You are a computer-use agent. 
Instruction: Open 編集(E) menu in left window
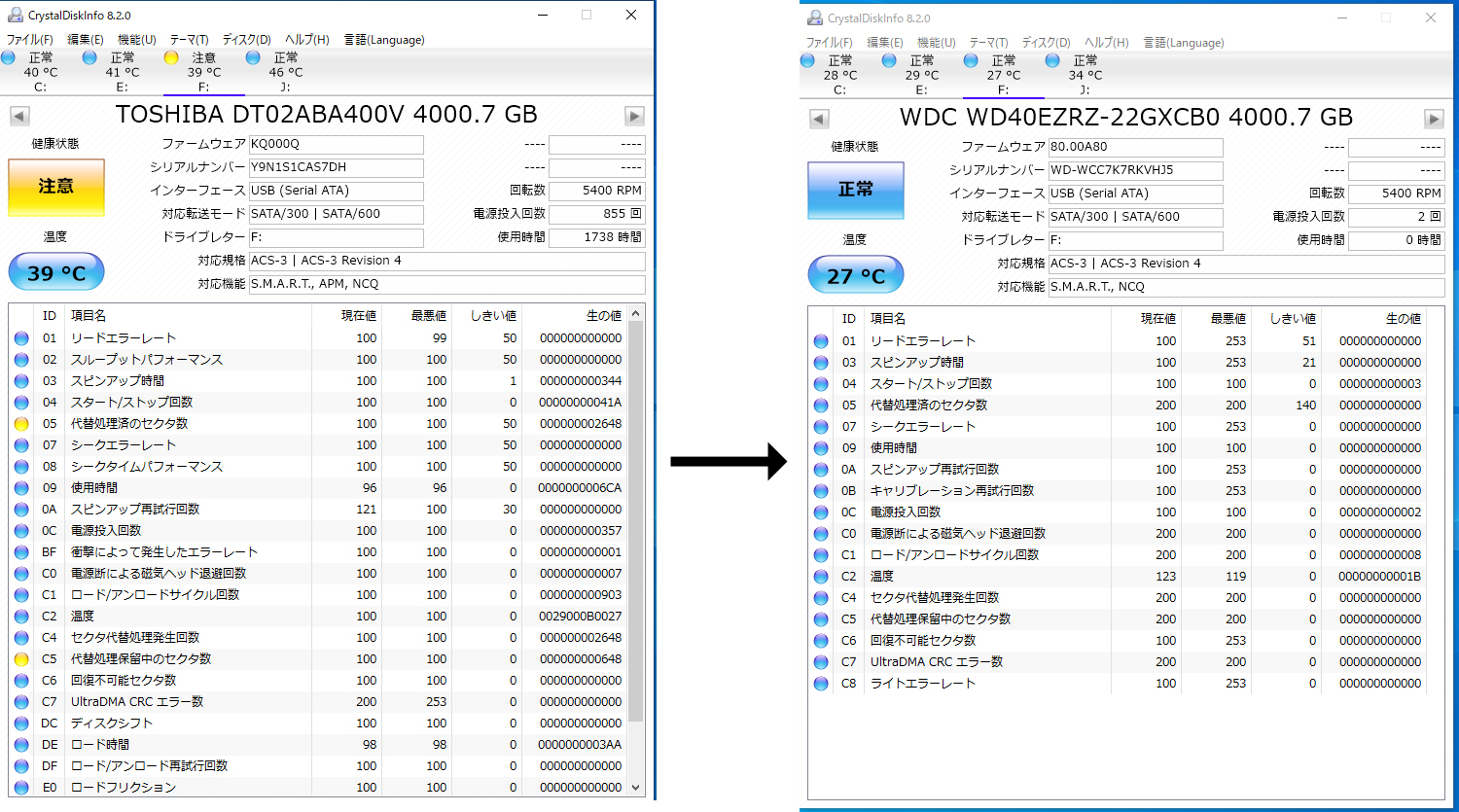point(85,40)
